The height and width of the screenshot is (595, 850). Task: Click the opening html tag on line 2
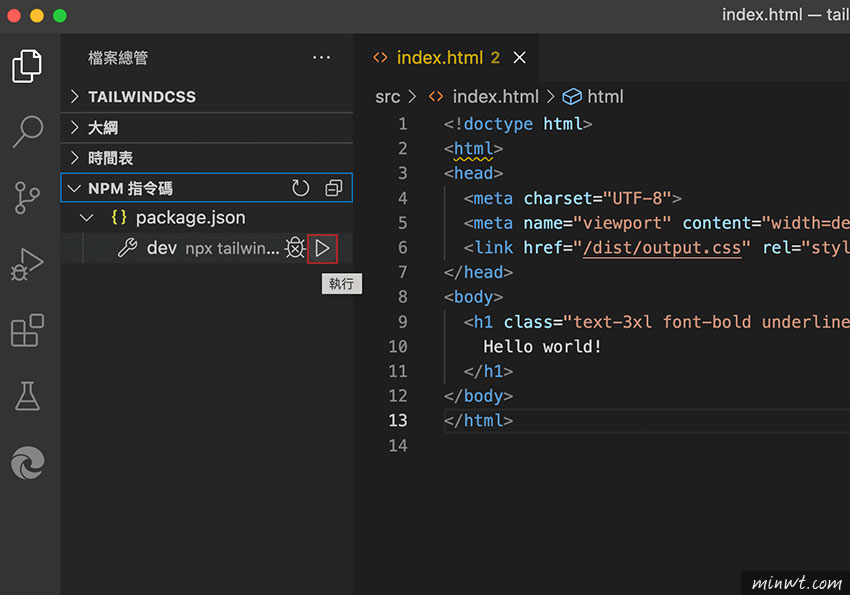tap(473, 149)
